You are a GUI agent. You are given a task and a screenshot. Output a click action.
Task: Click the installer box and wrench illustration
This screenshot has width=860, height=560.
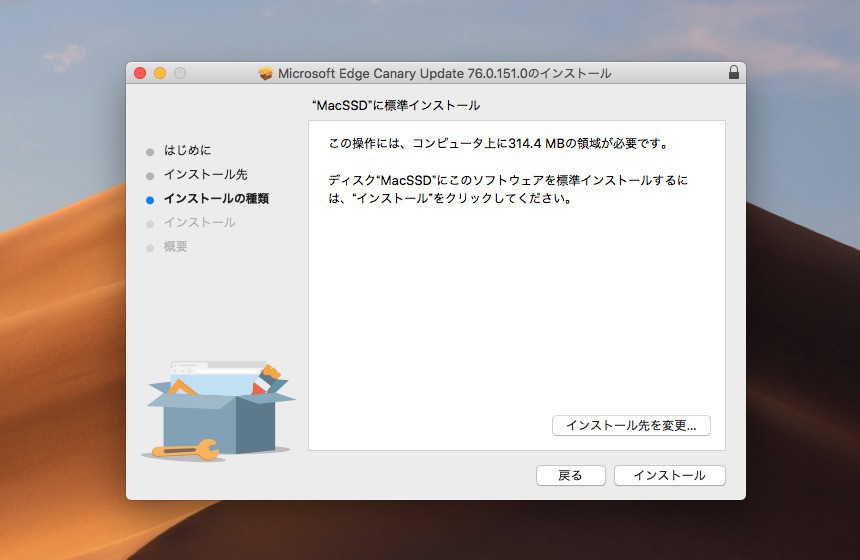219,411
